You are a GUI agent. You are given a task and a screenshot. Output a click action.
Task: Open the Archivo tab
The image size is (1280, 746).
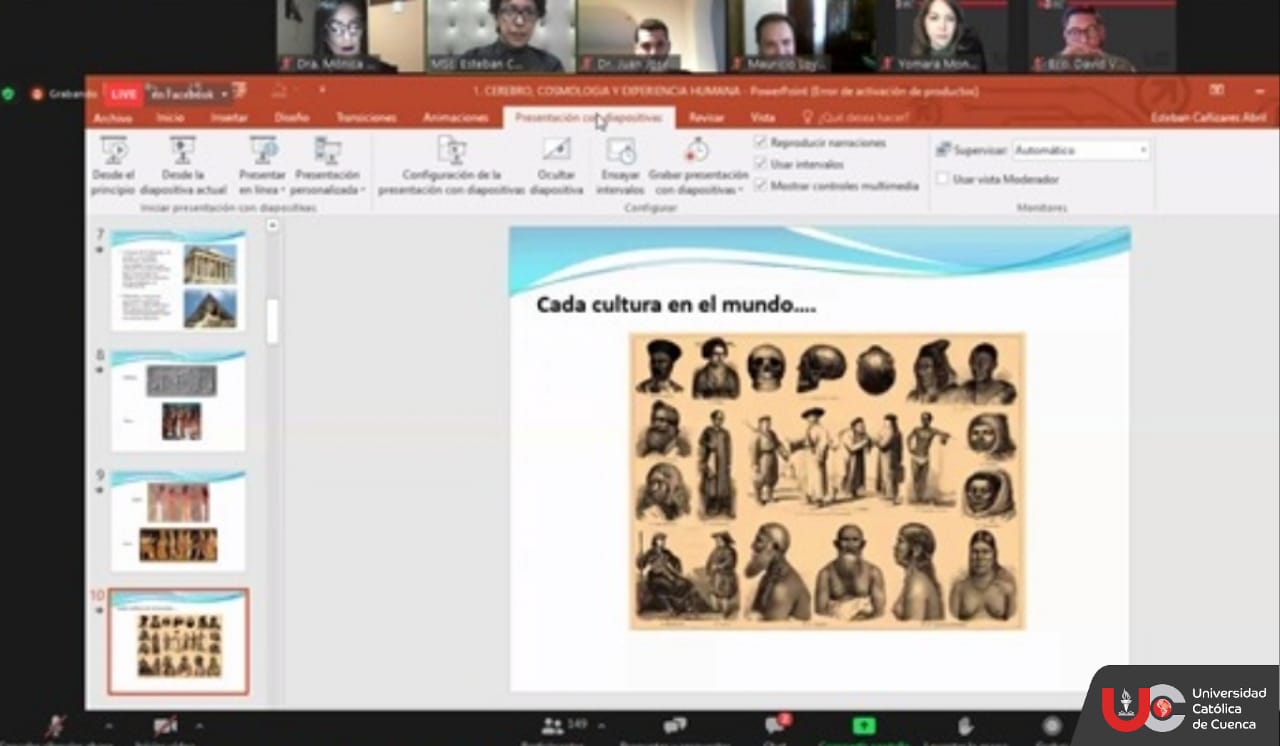[x=113, y=118]
